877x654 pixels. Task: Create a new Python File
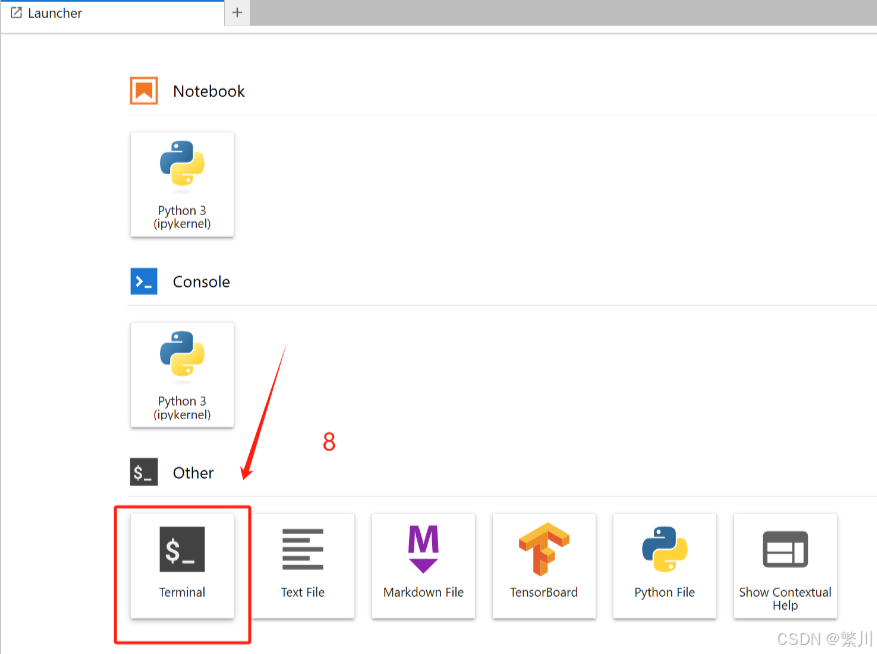(x=664, y=566)
